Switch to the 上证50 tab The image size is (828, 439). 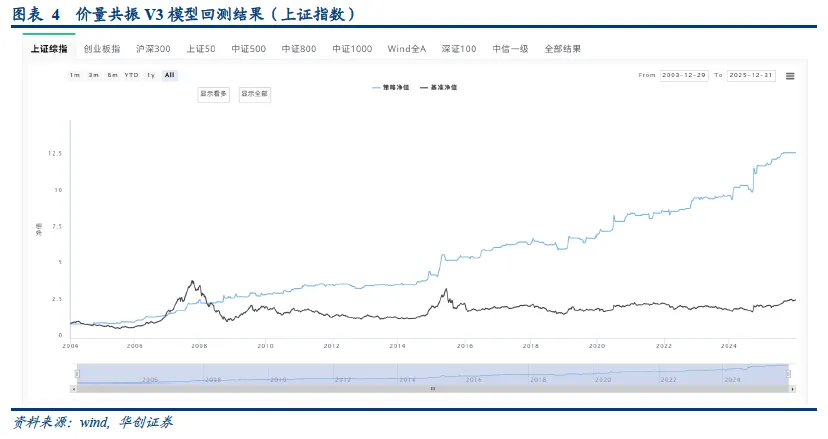pos(201,49)
